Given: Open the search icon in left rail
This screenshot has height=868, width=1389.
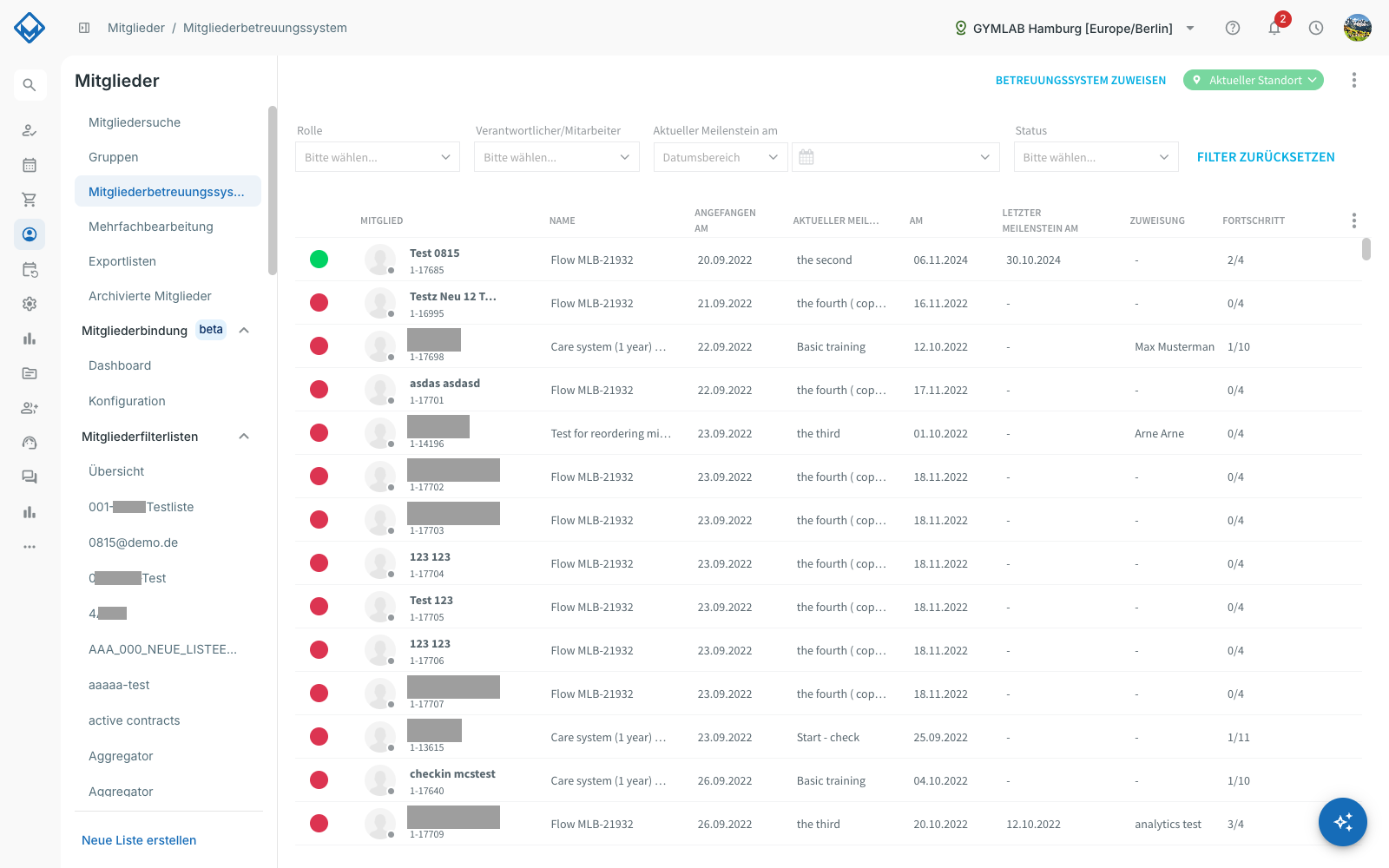Looking at the screenshot, I should pyautogui.click(x=30, y=85).
